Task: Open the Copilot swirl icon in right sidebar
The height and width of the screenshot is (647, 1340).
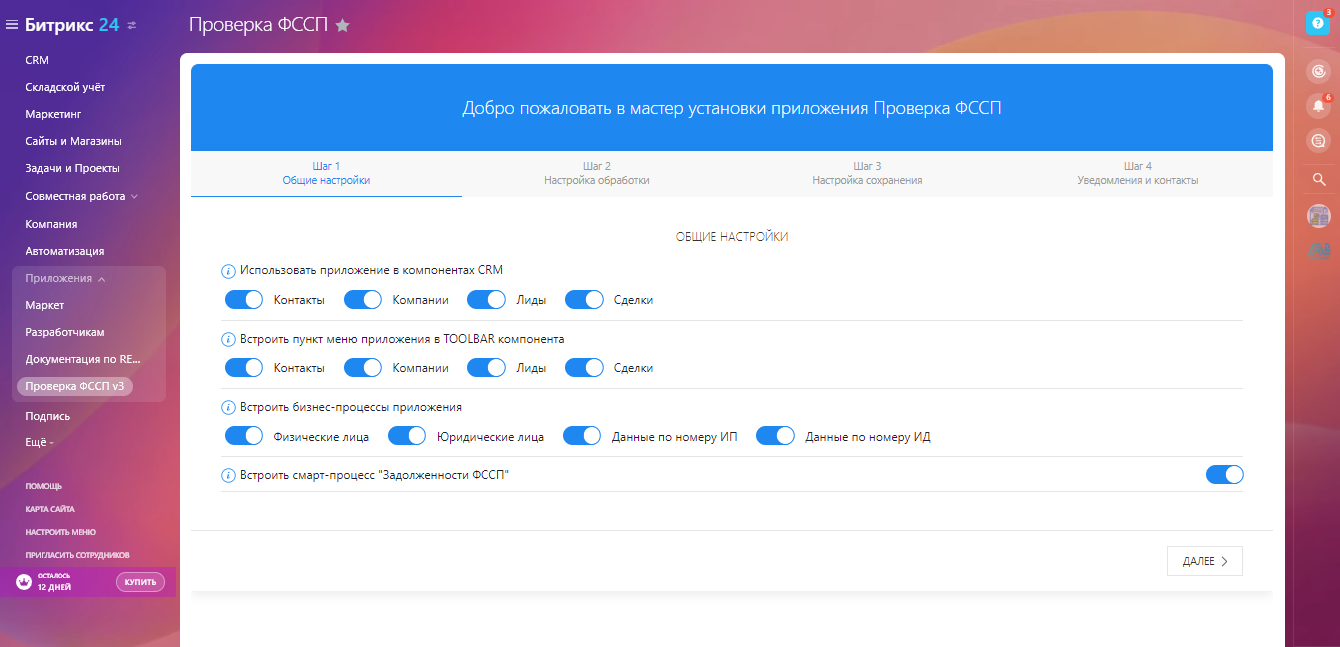Action: 1319,71
